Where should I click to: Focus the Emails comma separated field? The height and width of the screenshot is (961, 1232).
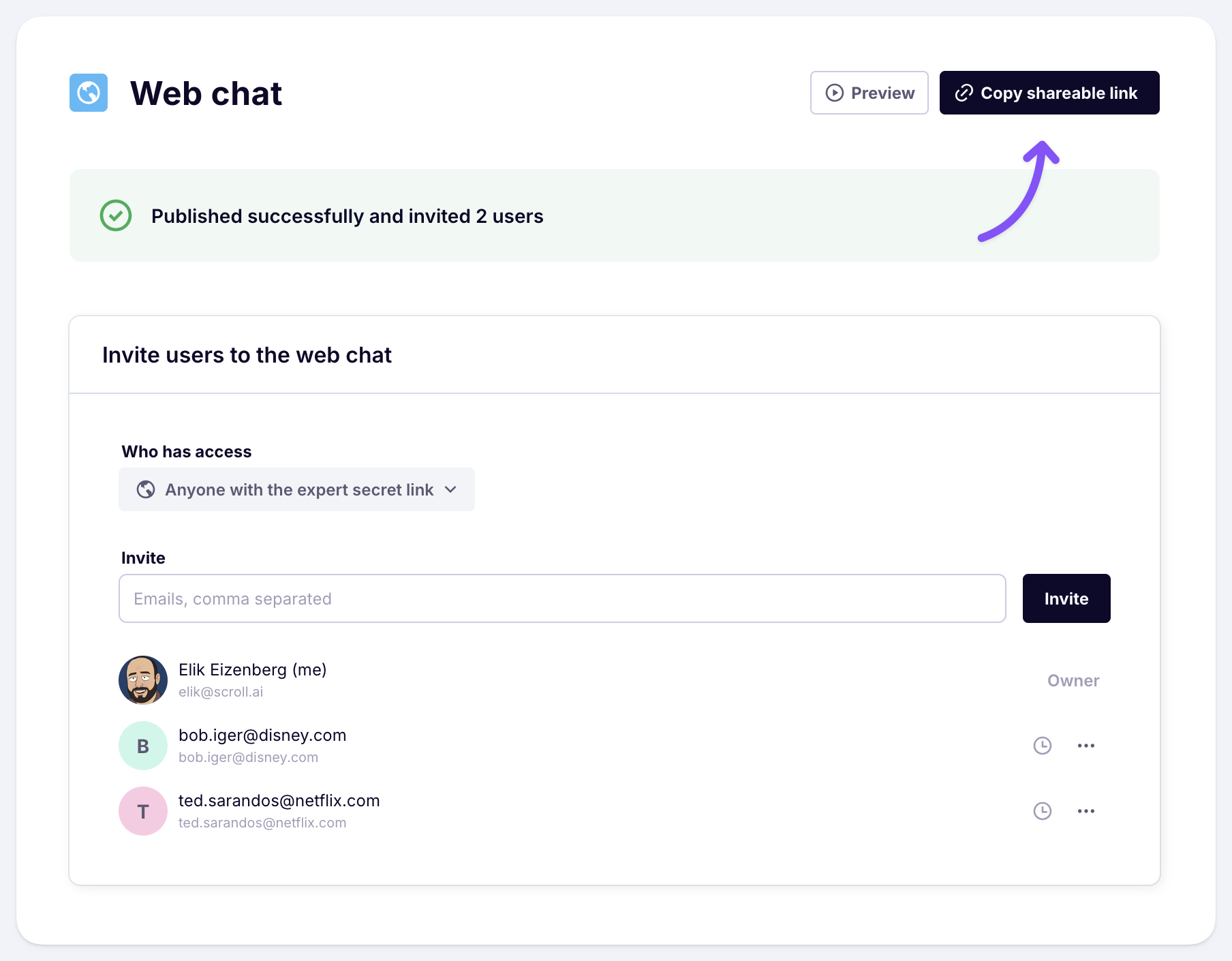(562, 598)
